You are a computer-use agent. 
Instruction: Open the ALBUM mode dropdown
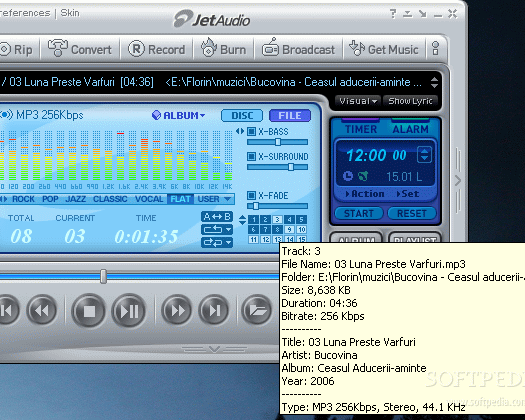179,115
